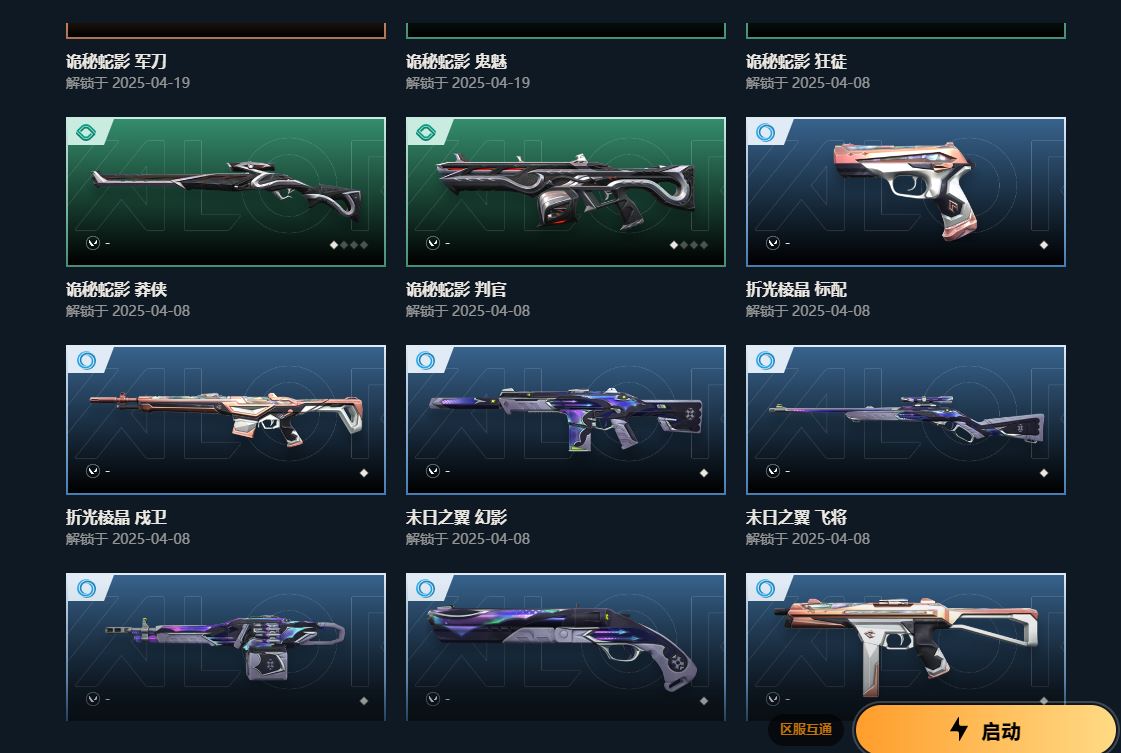Open the 末日之翼 飞将 sniper skin thumbnail
Viewport: 1121px width, 753px height.
pyautogui.click(x=906, y=420)
